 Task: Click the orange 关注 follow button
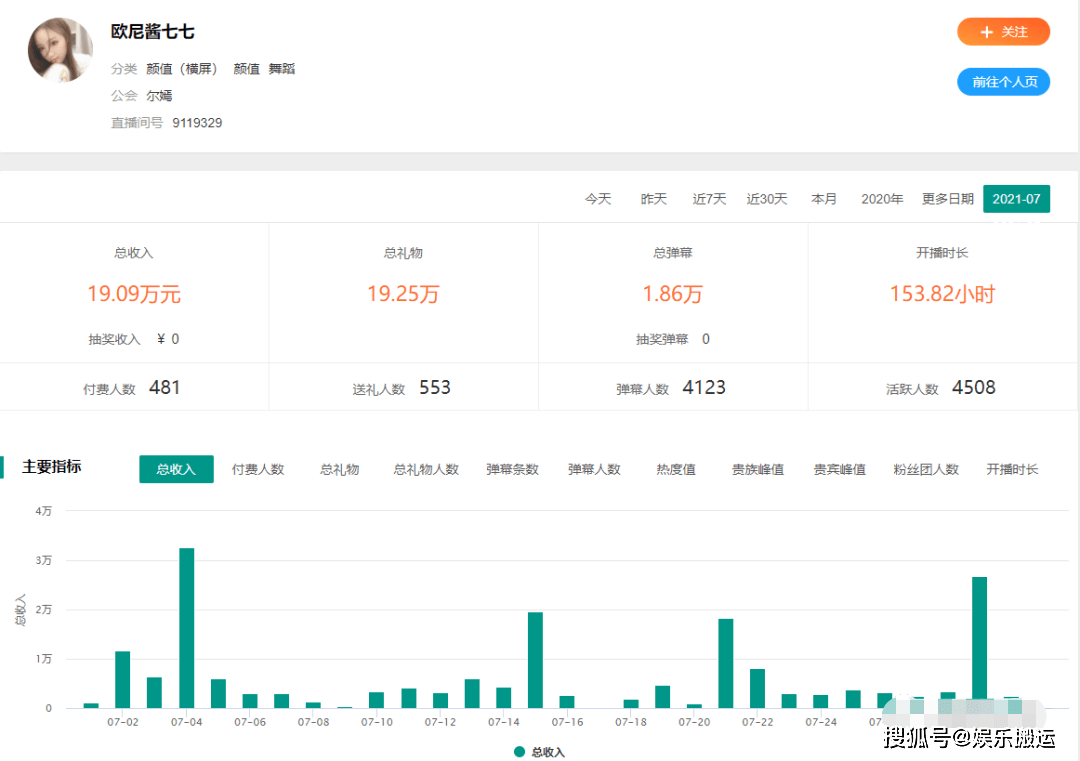point(1003,32)
